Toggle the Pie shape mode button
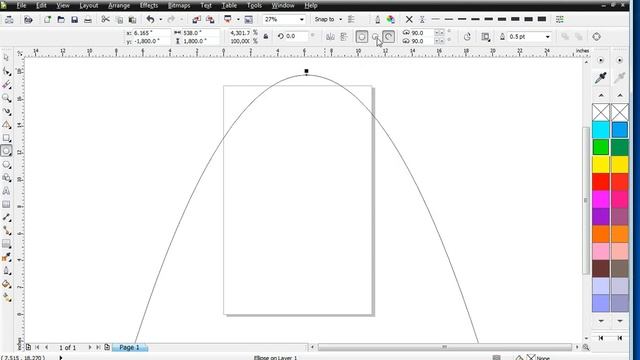This screenshot has width=640, height=360. coord(375,37)
